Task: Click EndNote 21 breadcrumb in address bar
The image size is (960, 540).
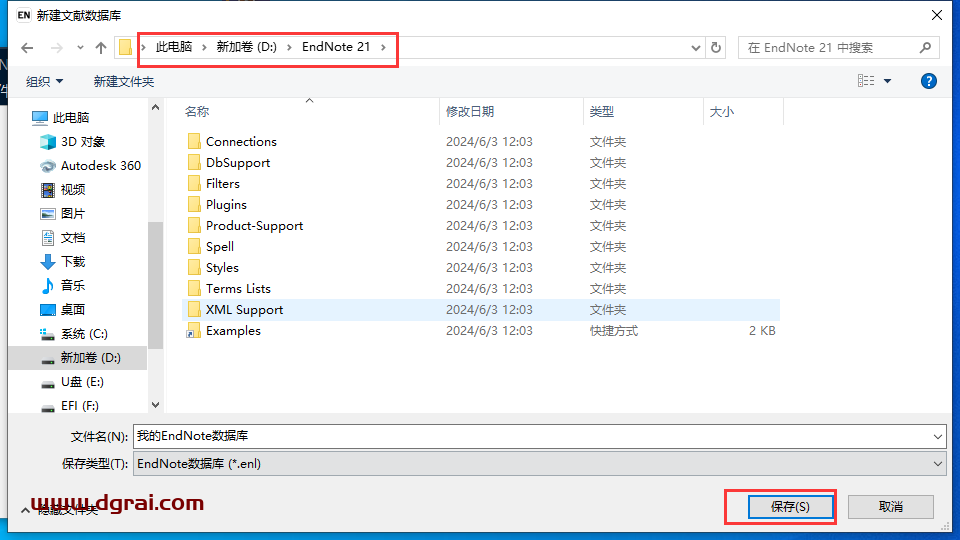Action: [x=336, y=47]
